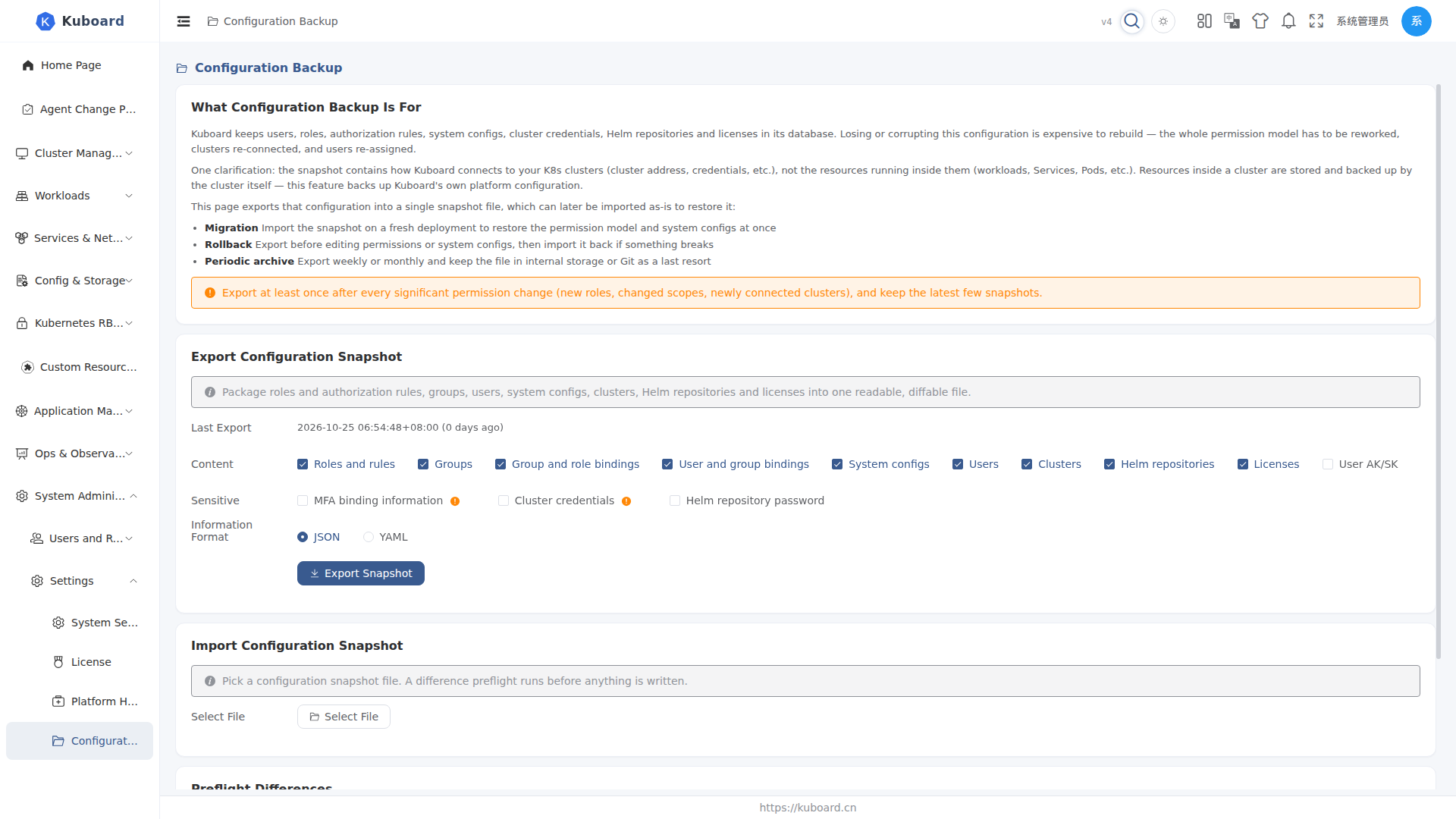Click the t-shirt skin icon
1456x819 pixels.
1260,21
